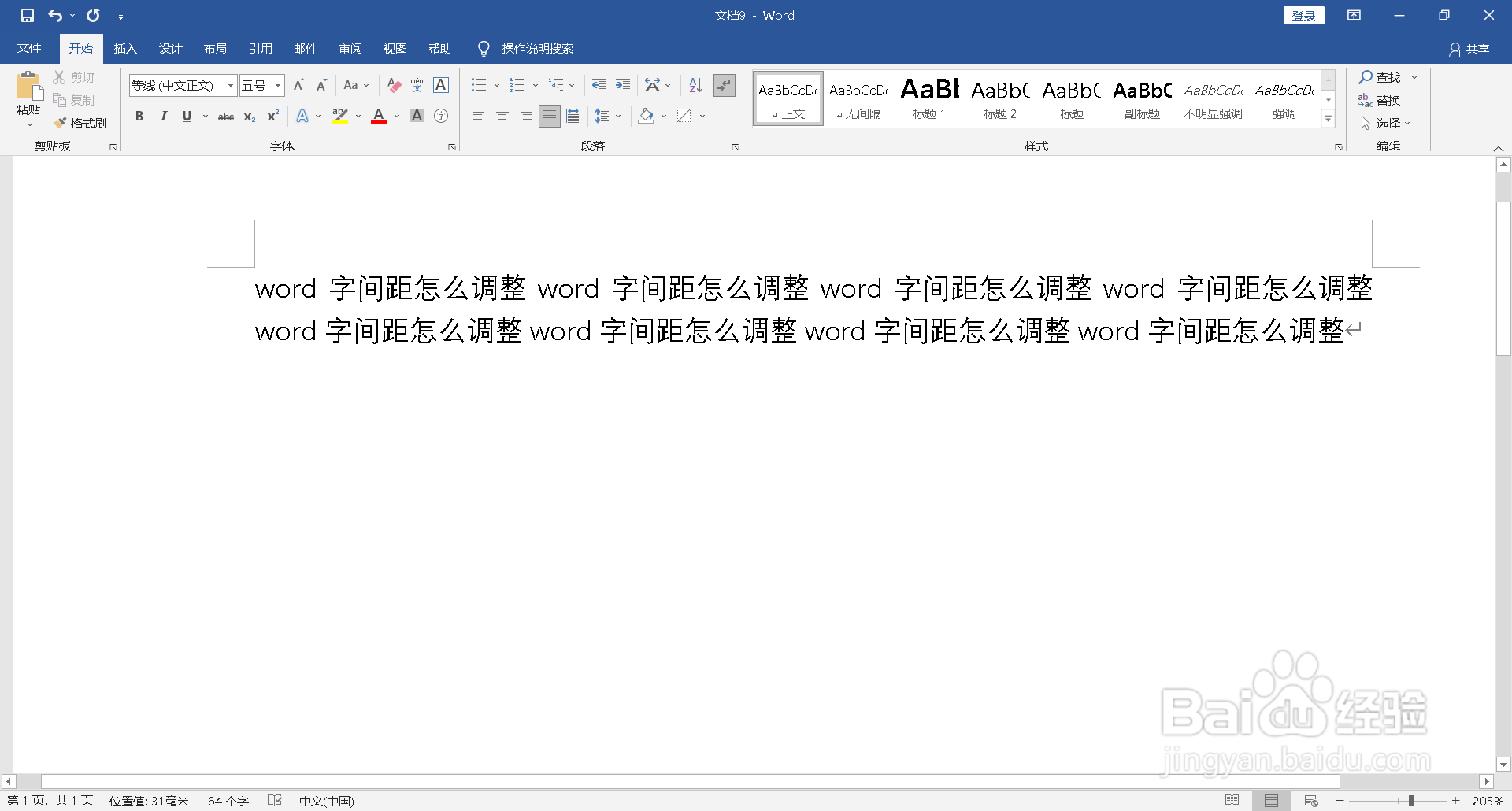Adjust the zoom slider handle

1411,801
